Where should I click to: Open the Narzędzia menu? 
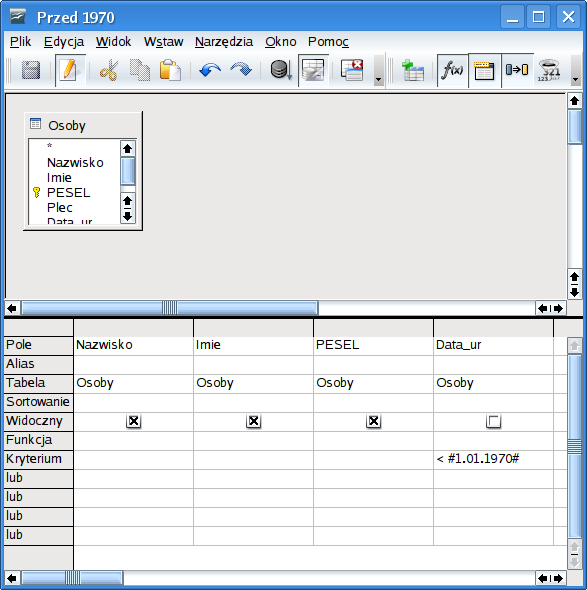tap(224, 41)
